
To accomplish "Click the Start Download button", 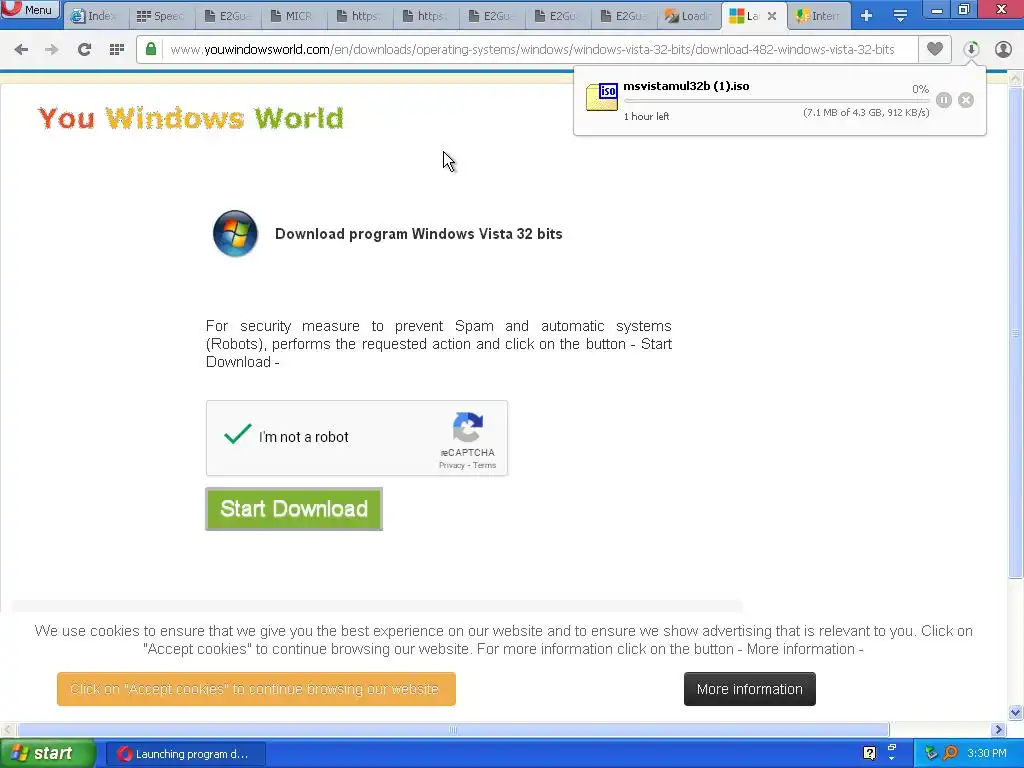I will tap(294, 509).
